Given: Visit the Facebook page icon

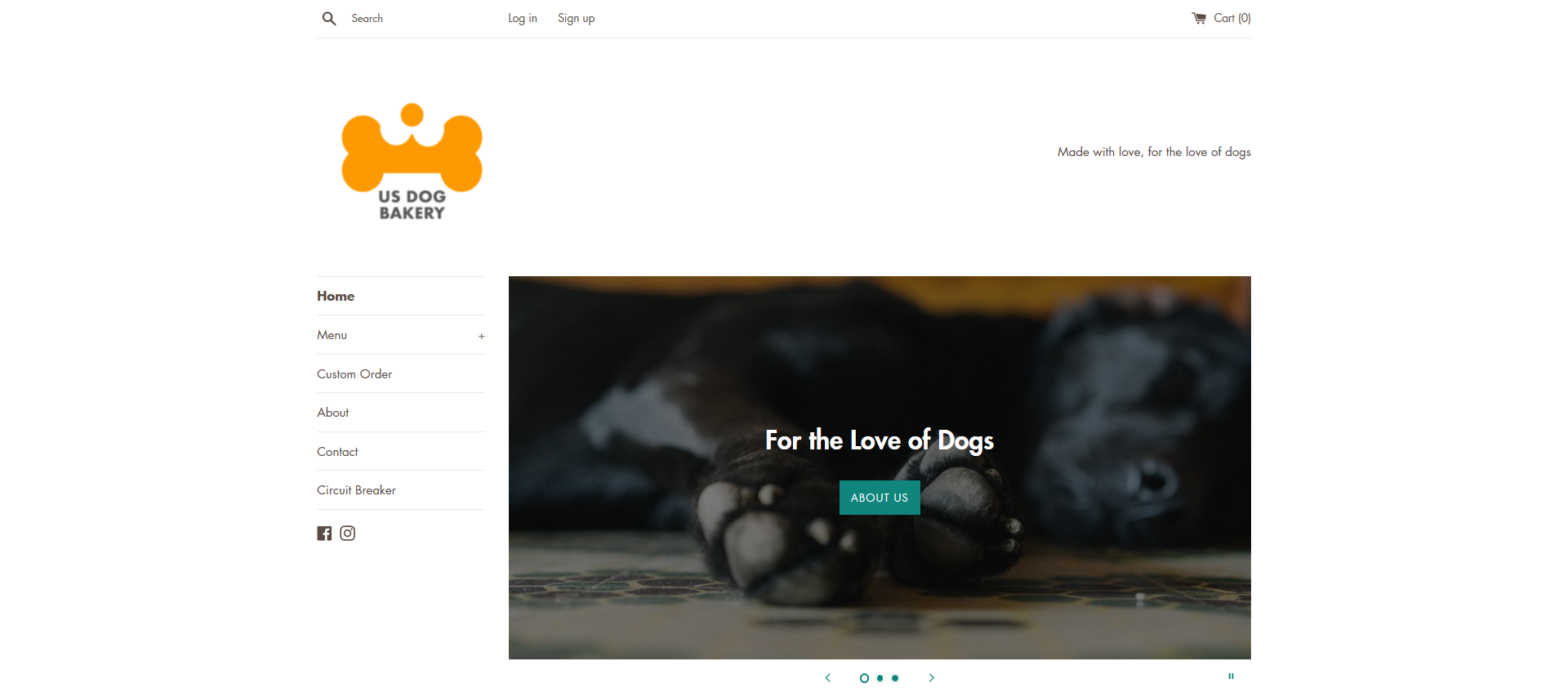Looking at the screenshot, I should 324,534.
